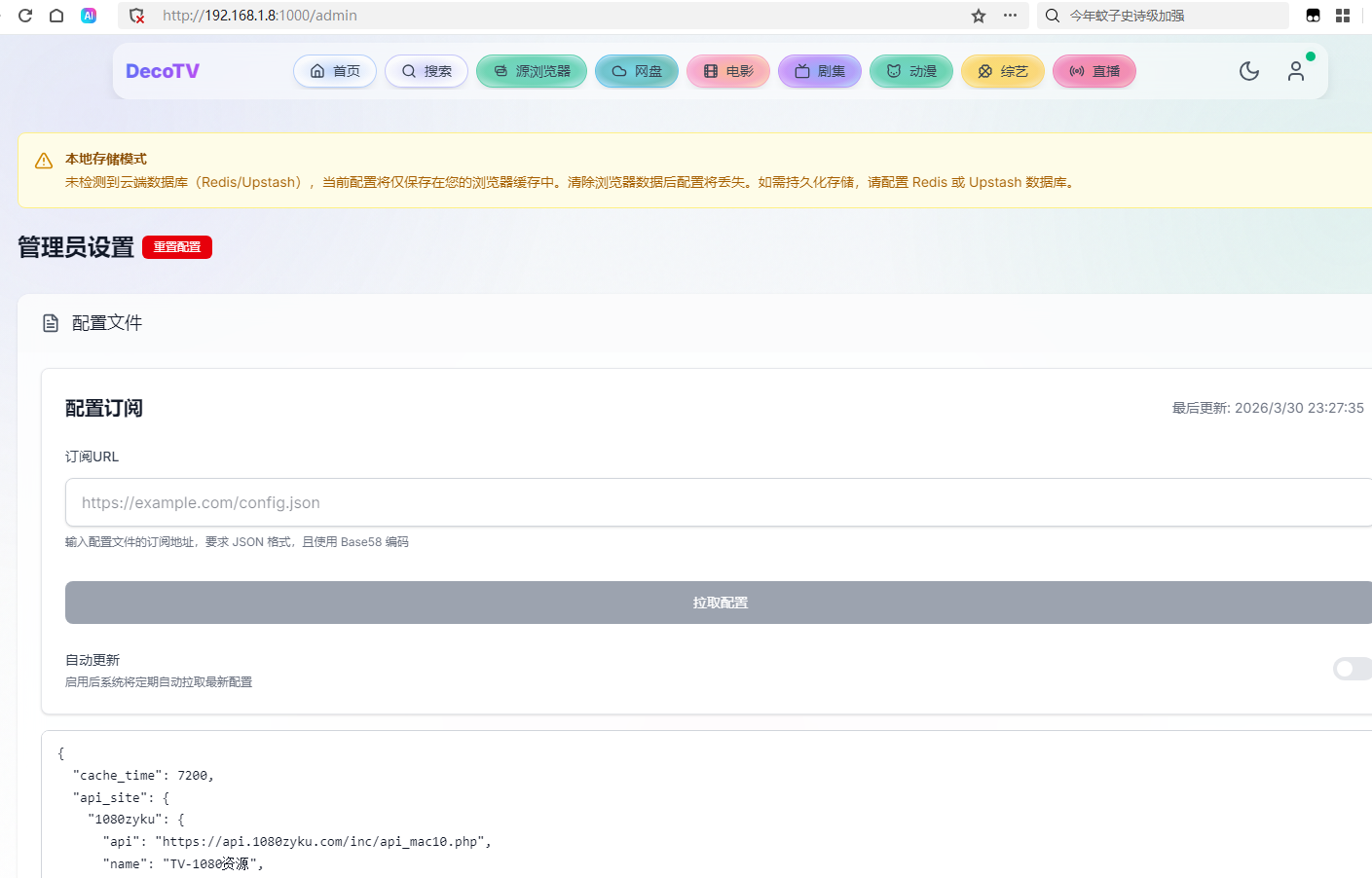Image resolution: width=1372 pixels, height=878 pixels.
Task: Switch to the 网盘 cloud drive tab
Action: [637, 71]
